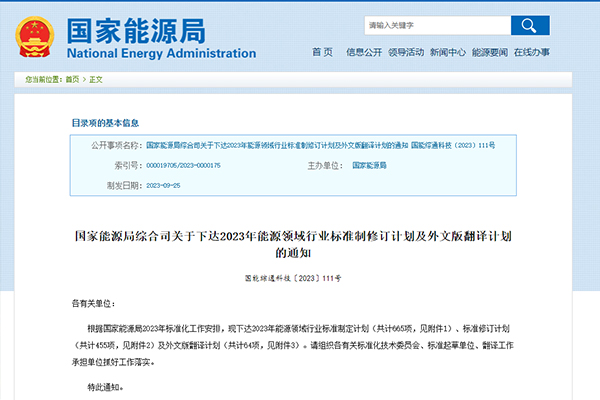Open 能源要闻 in the navigation bar
Screen dimensions: 600x400
pyautogui.click(x=489, y=52)
